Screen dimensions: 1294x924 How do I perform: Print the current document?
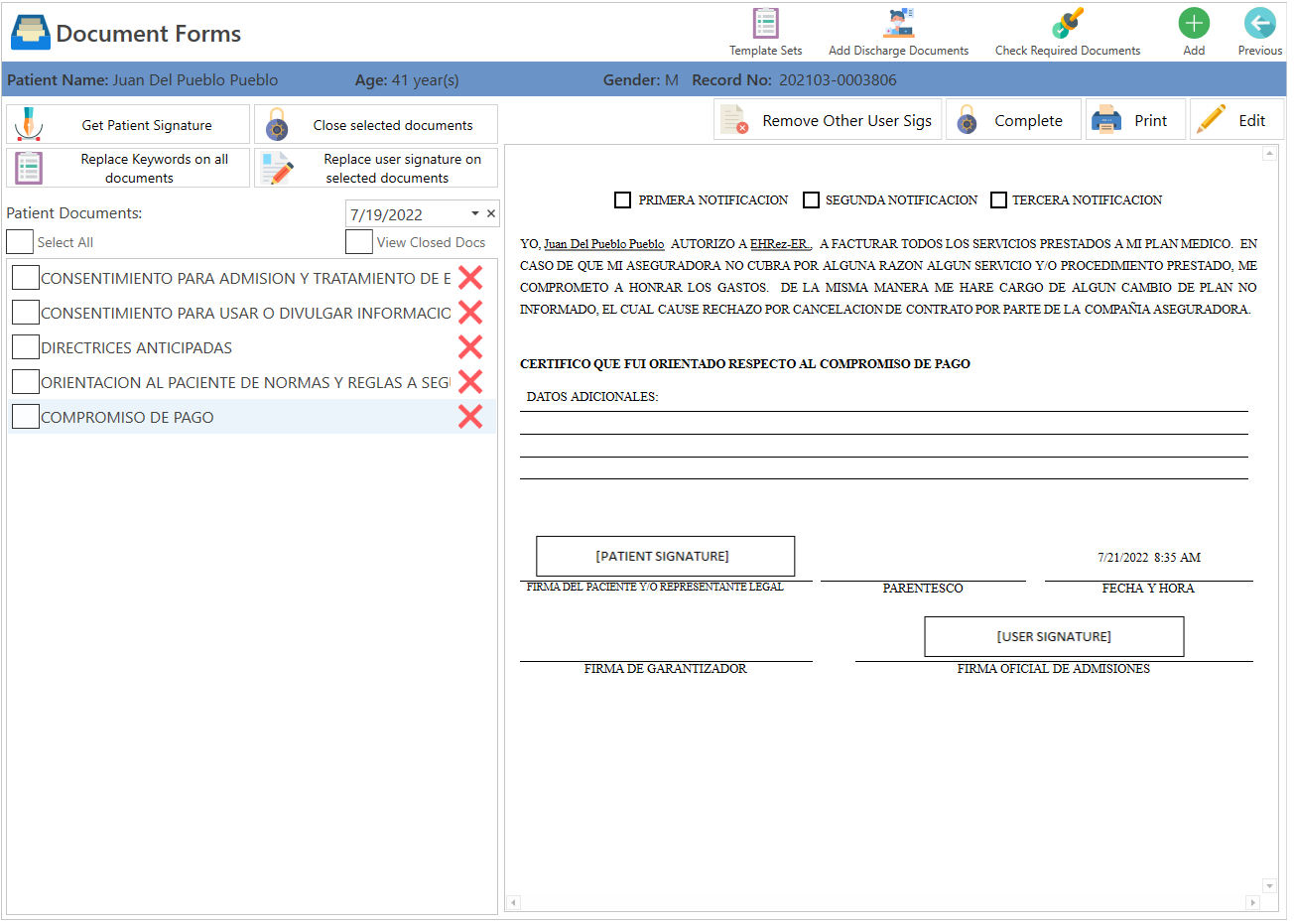coord(1135,120)
